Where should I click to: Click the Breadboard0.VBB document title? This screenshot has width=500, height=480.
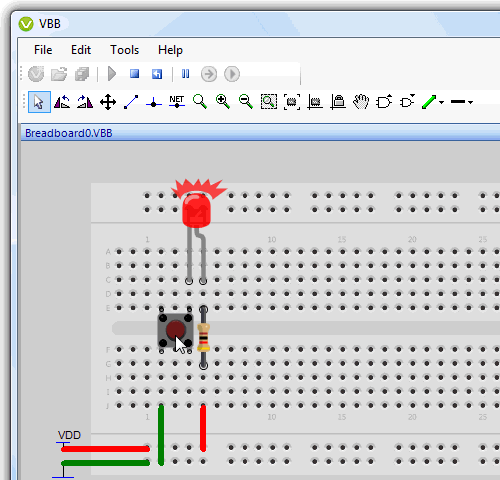tap(69, 133)
